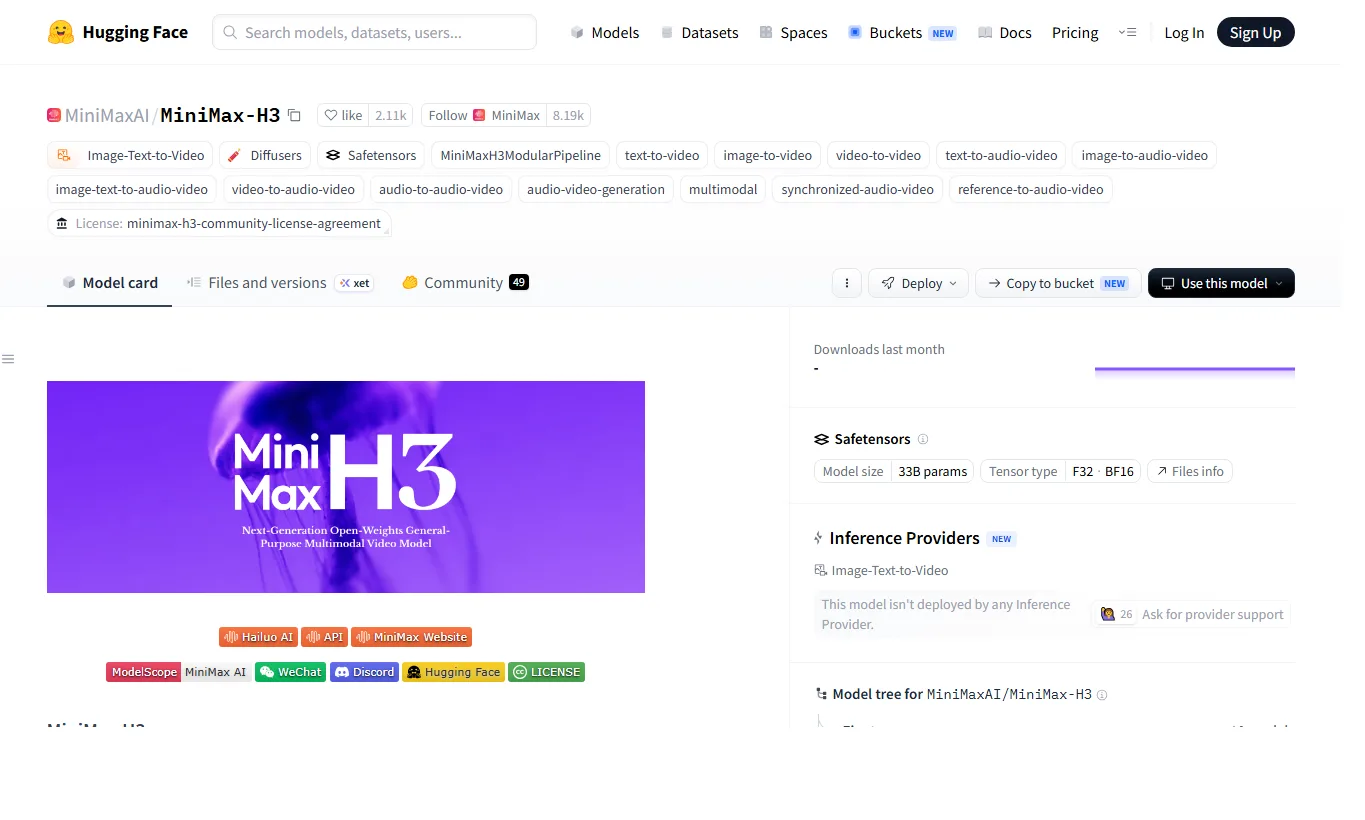Open the orange API badge
This screenshot has width=1365, height=820.
(x=325, y=637)
